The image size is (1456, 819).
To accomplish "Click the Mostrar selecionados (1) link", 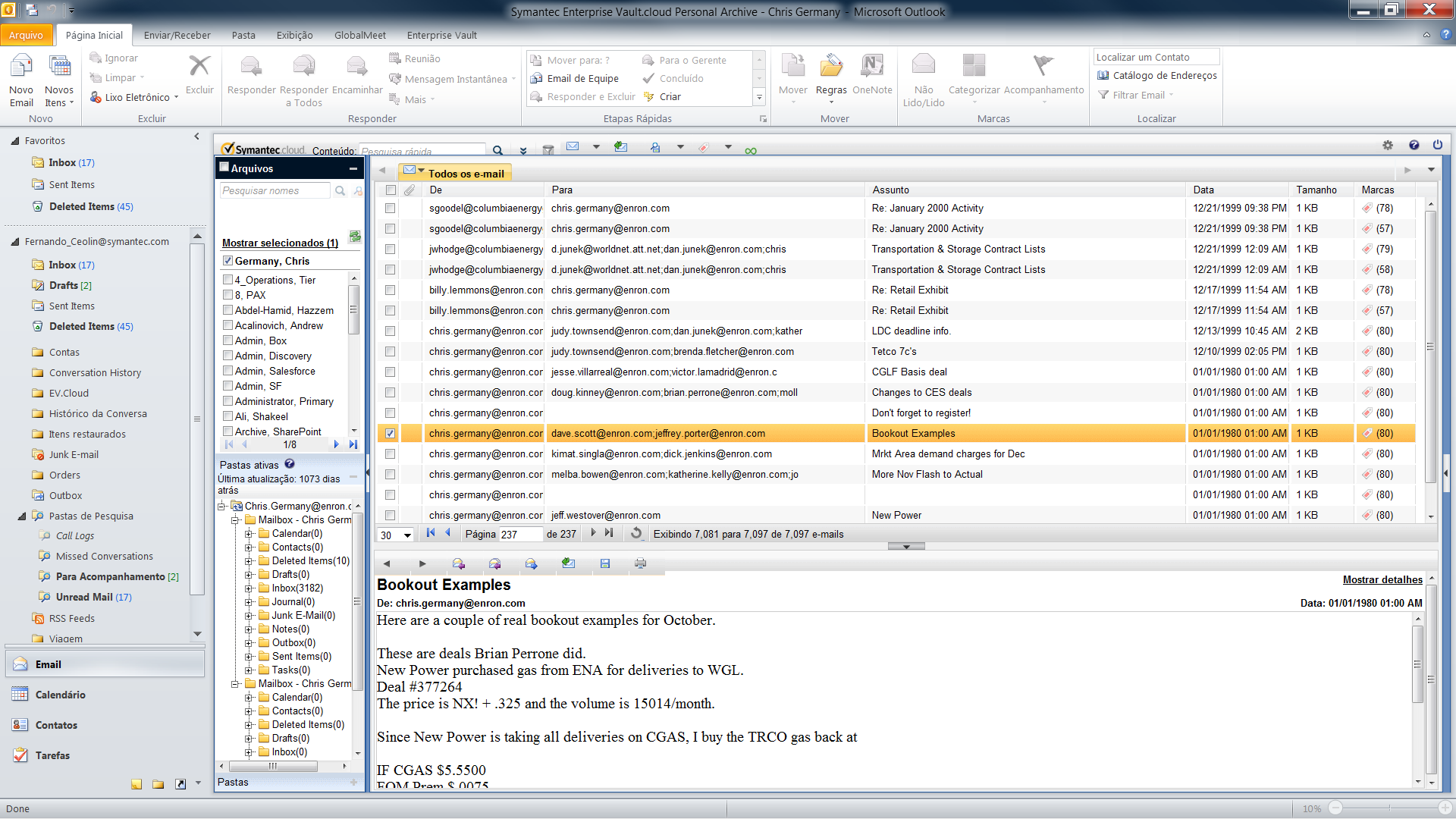I will pyautogui.click(x=280, y=243).
